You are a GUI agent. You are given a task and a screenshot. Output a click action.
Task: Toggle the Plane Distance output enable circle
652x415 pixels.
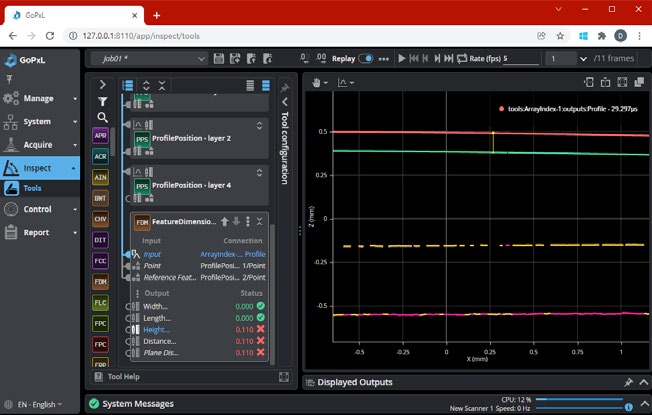click(x=128, y=353)
